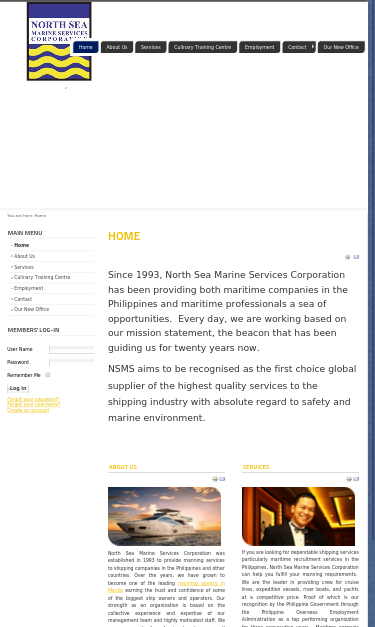
Task: Open the waiter photo under Services
Action: coord(298,516)
